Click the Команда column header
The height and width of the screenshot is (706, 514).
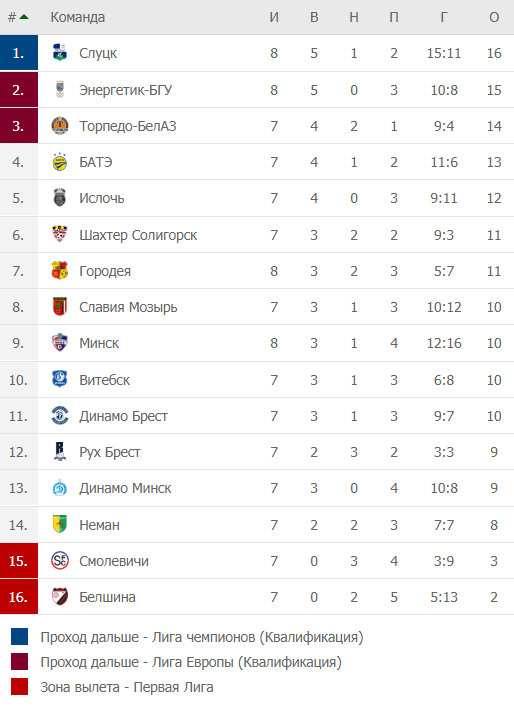point(77,17)
